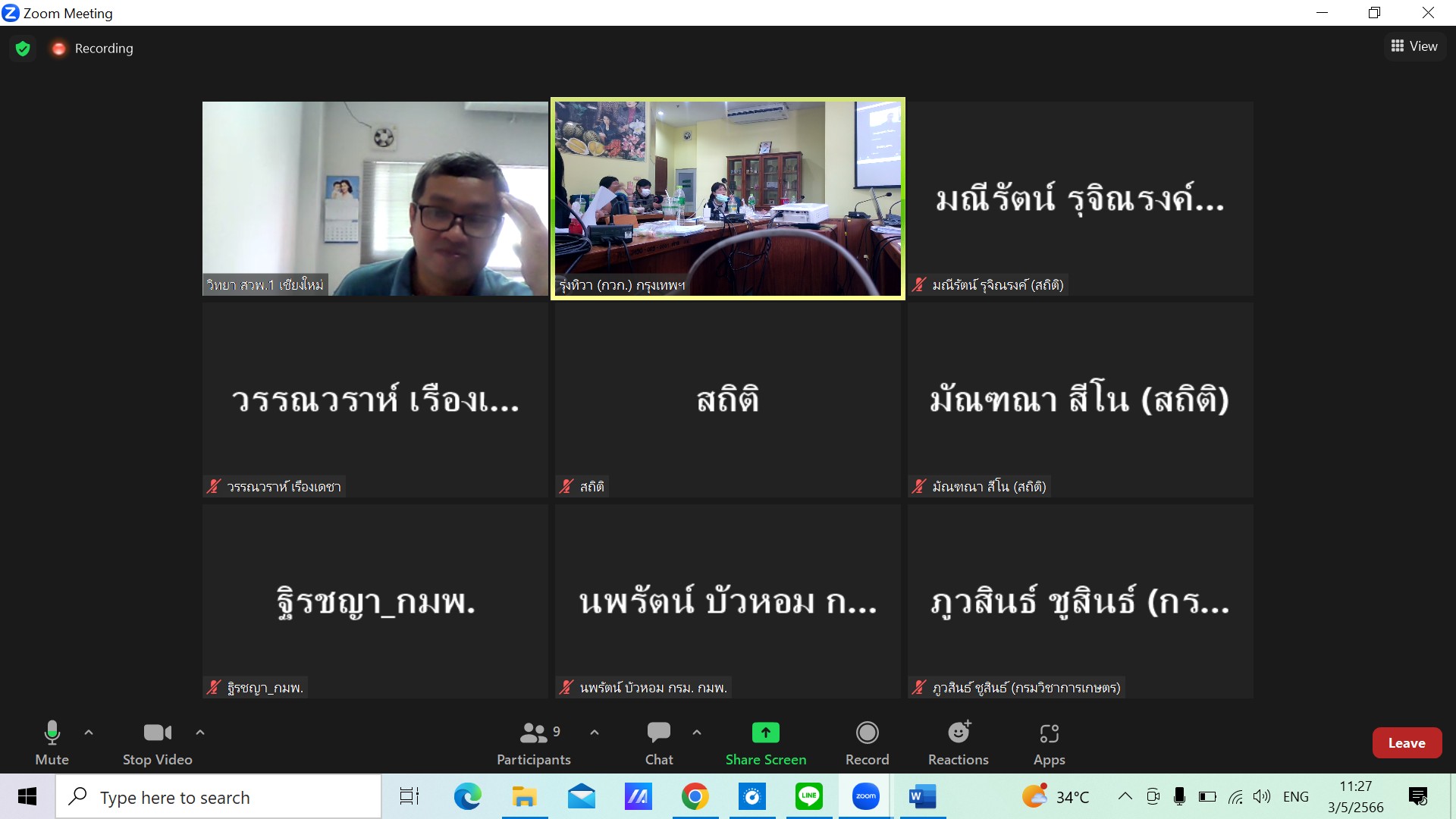Open File Explorer from taskbar
Screen dimensions: 1456x819
524,797
